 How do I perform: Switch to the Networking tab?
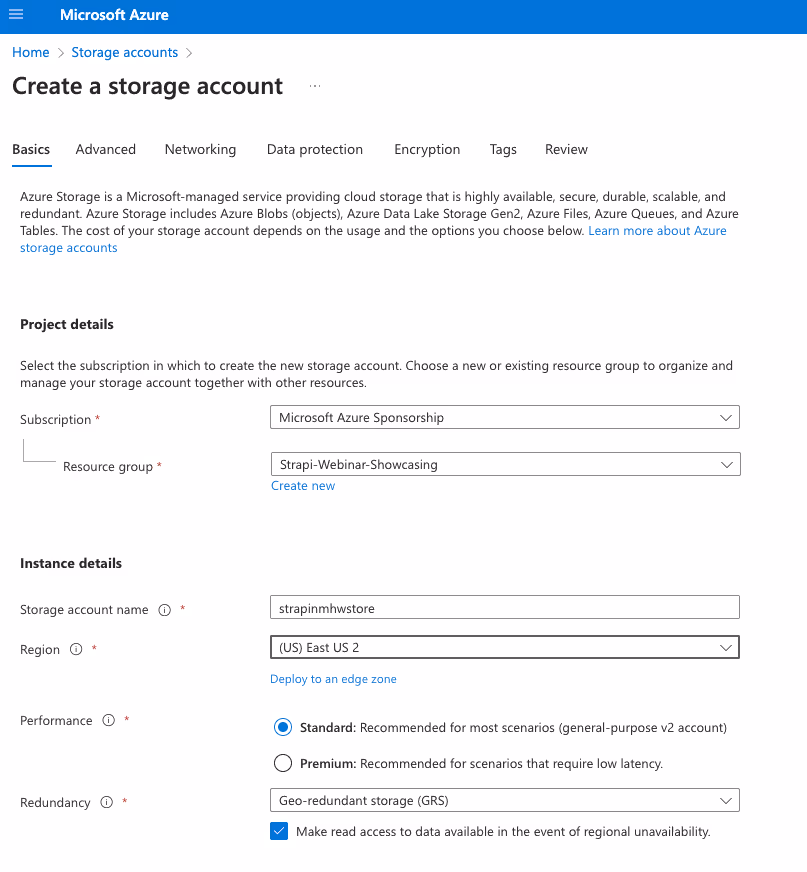click(x=200, y=149)
